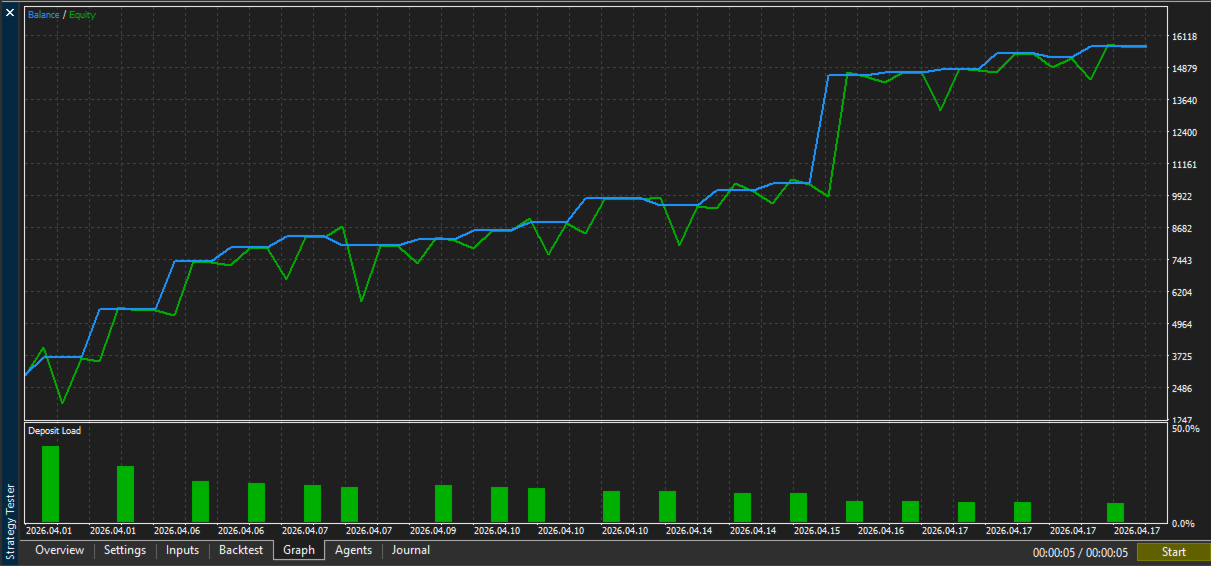The width and height of the screenshot is (1211, 566).
Task: Click the 4964 axis value
Action: point(1184,325)
